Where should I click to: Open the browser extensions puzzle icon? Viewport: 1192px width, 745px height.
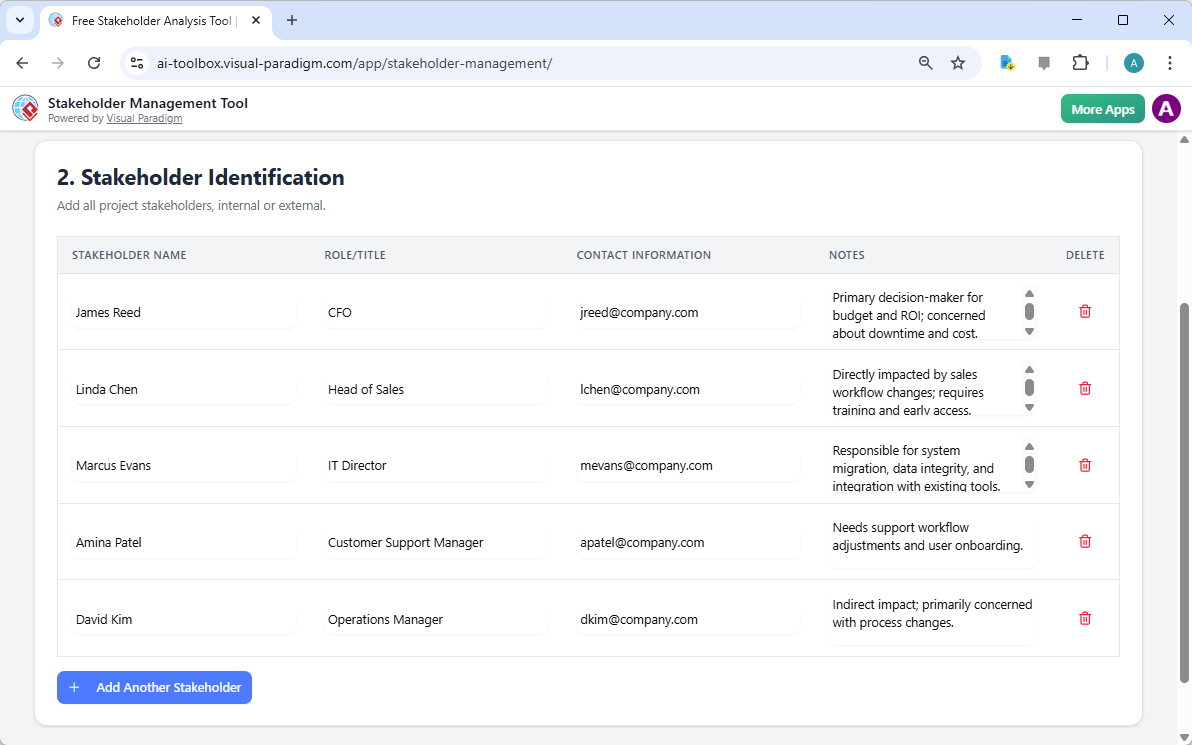coord(1081,62)
